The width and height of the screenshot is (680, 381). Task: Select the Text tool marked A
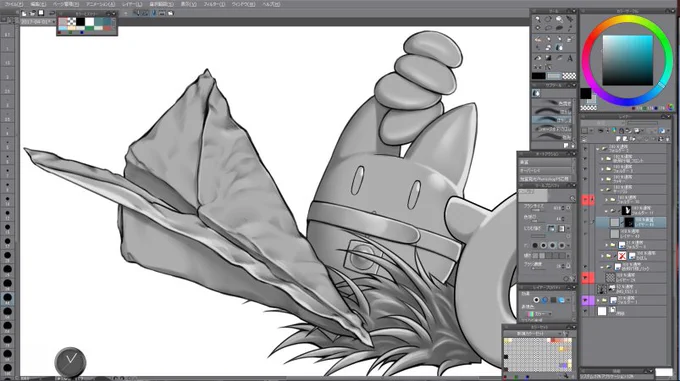click(570, 58)
